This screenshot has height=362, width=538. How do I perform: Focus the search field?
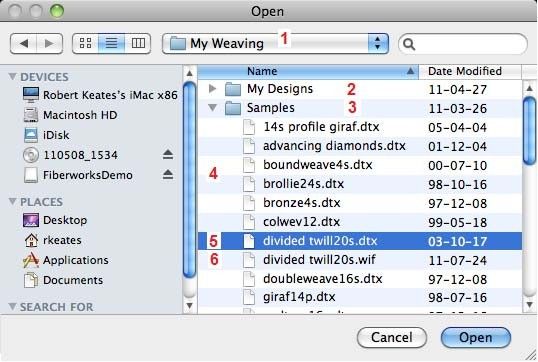[463, 44]
